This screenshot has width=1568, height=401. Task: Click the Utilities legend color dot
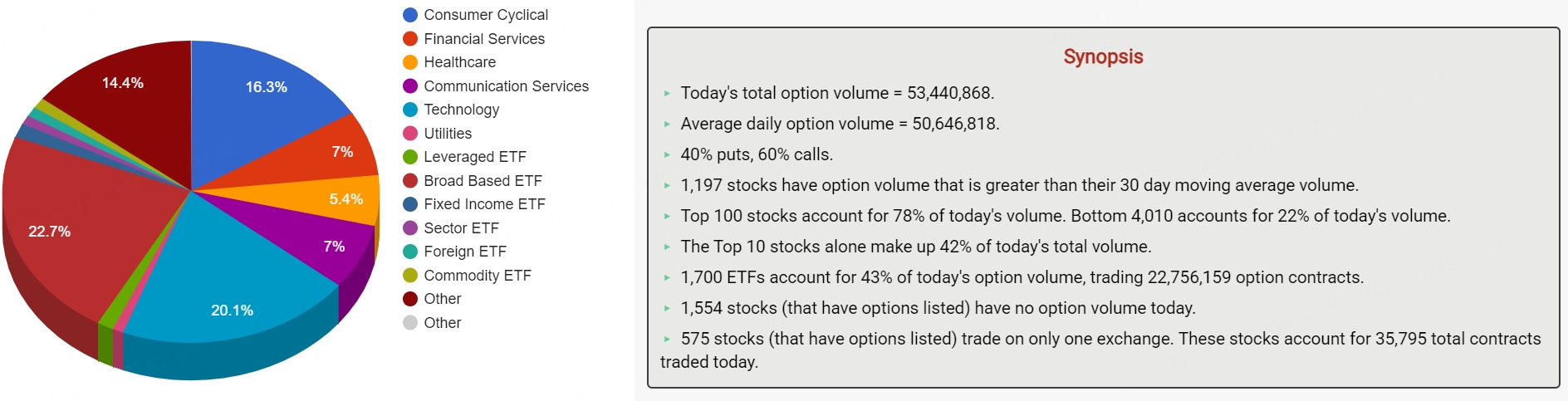[x=409, y=134]
